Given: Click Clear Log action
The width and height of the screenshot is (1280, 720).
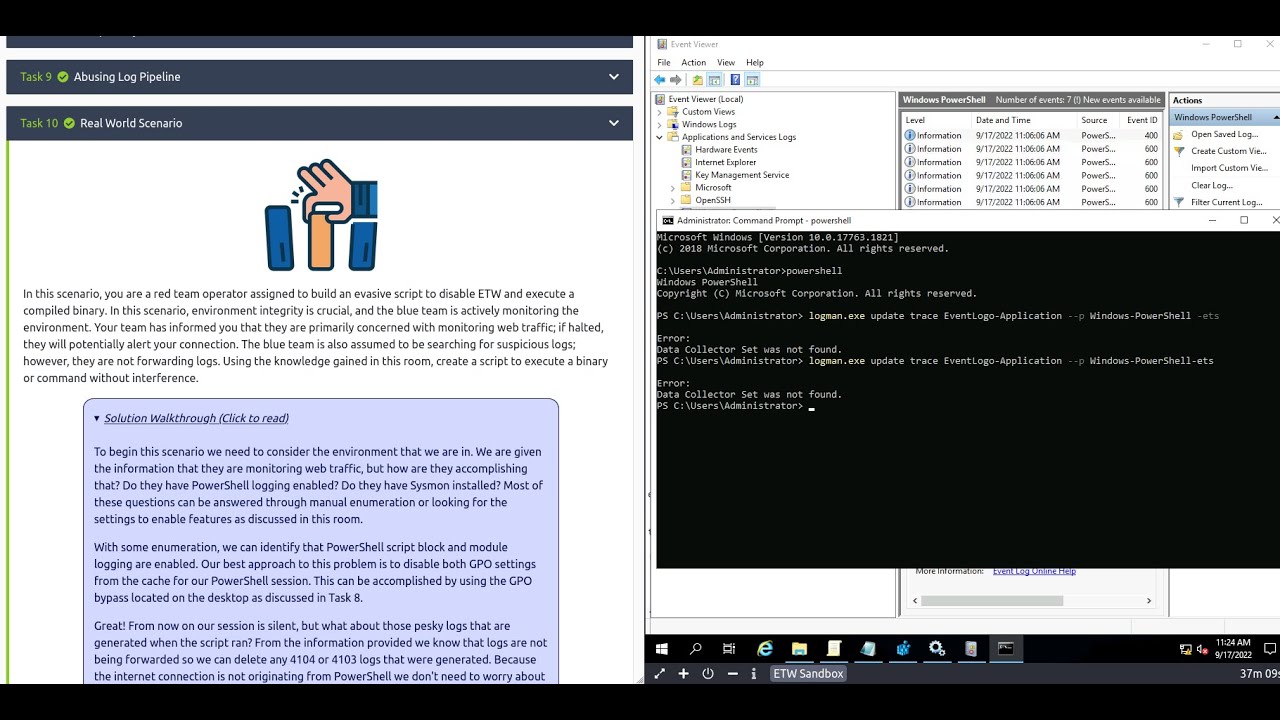Looking at the screenshot, I should pyautogui.click(x=1211, y=185).
